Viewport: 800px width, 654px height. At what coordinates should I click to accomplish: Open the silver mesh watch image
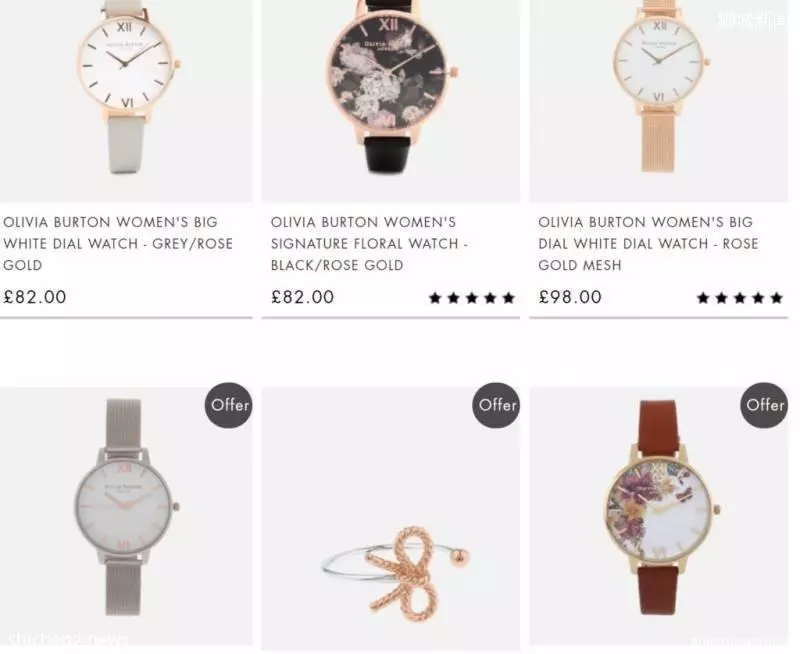click(x=126, y=516)
